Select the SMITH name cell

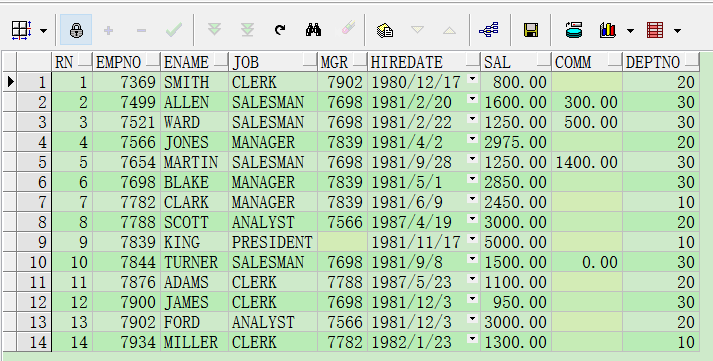(195, 82)
